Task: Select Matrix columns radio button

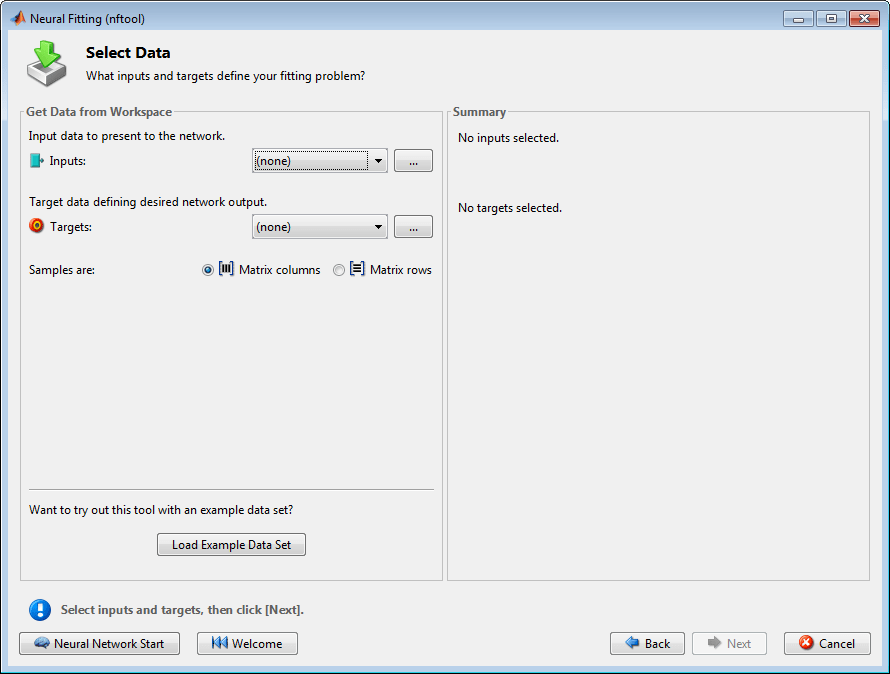Action: click(208, 270)
